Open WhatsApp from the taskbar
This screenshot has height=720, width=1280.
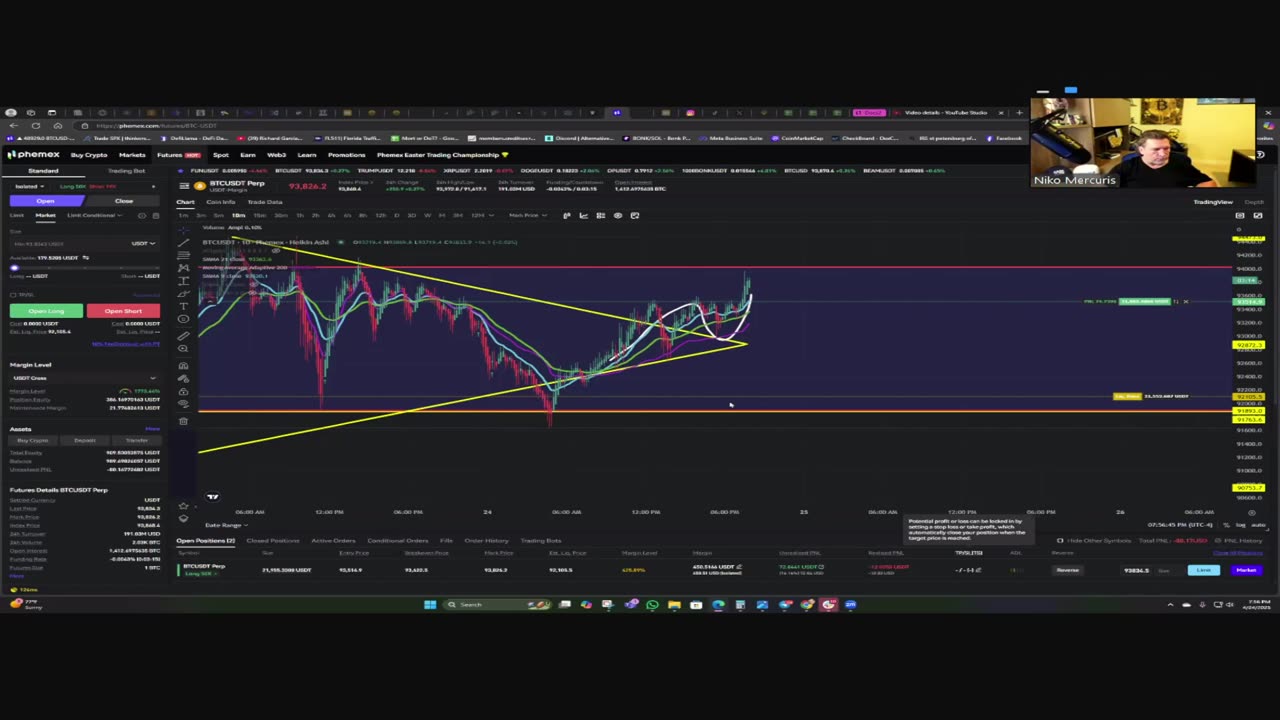click(652, 604)
